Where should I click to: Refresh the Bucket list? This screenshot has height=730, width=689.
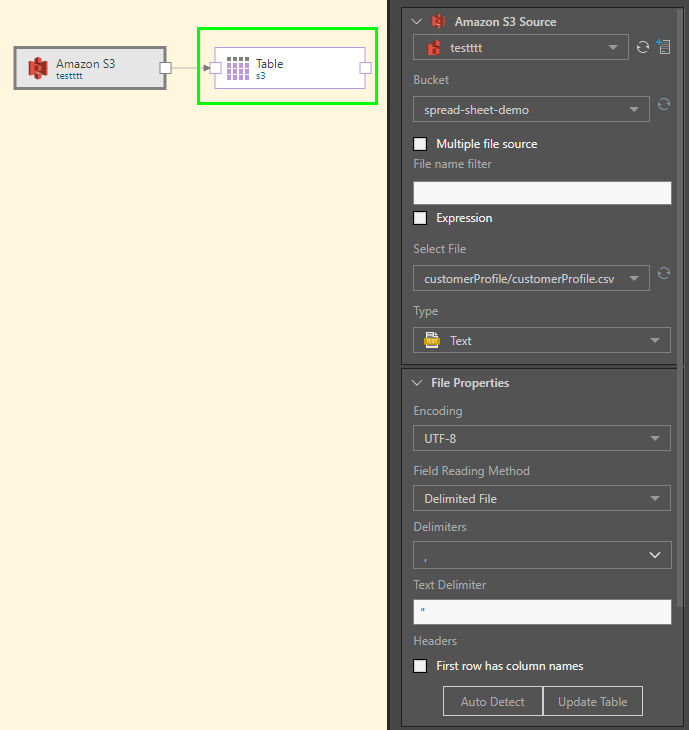coord(664,104)
